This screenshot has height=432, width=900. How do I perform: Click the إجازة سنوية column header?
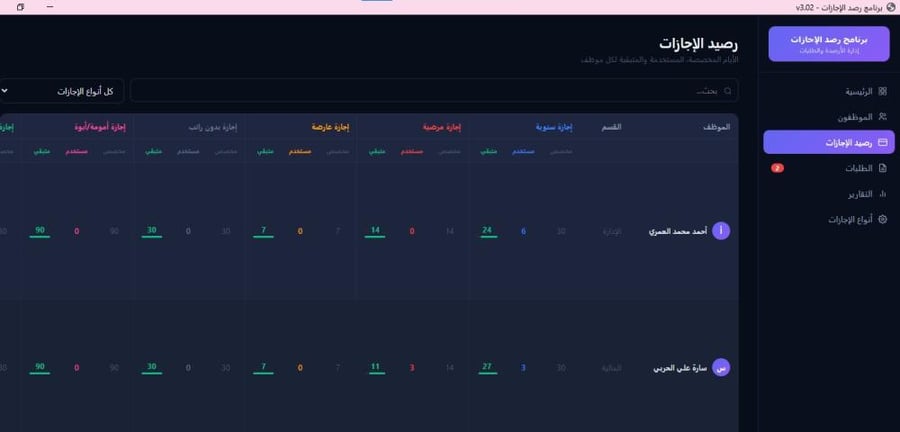pyautogui.click(x=554, y=127)
